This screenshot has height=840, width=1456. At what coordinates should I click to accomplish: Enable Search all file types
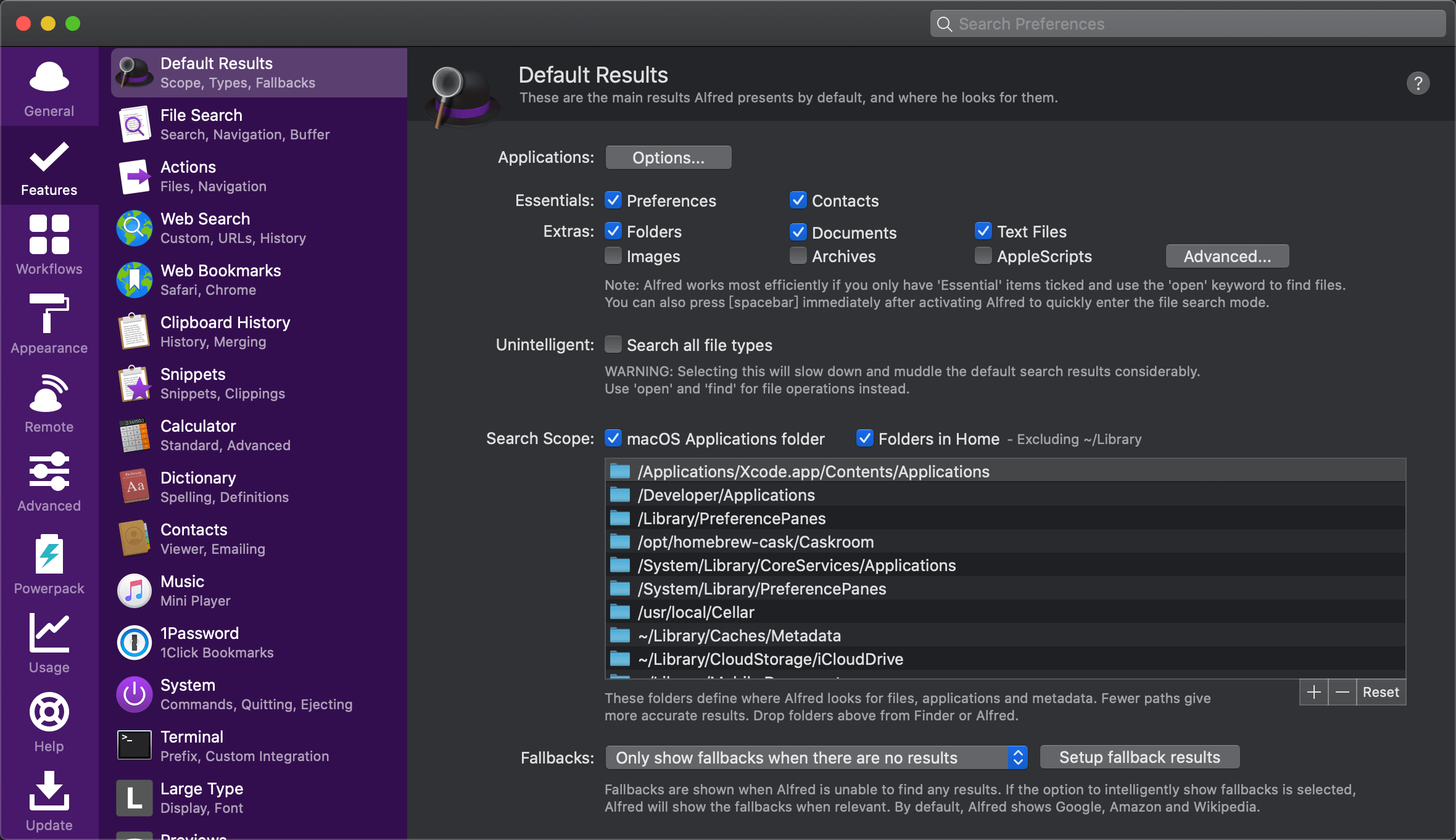[x=613, y=345]
